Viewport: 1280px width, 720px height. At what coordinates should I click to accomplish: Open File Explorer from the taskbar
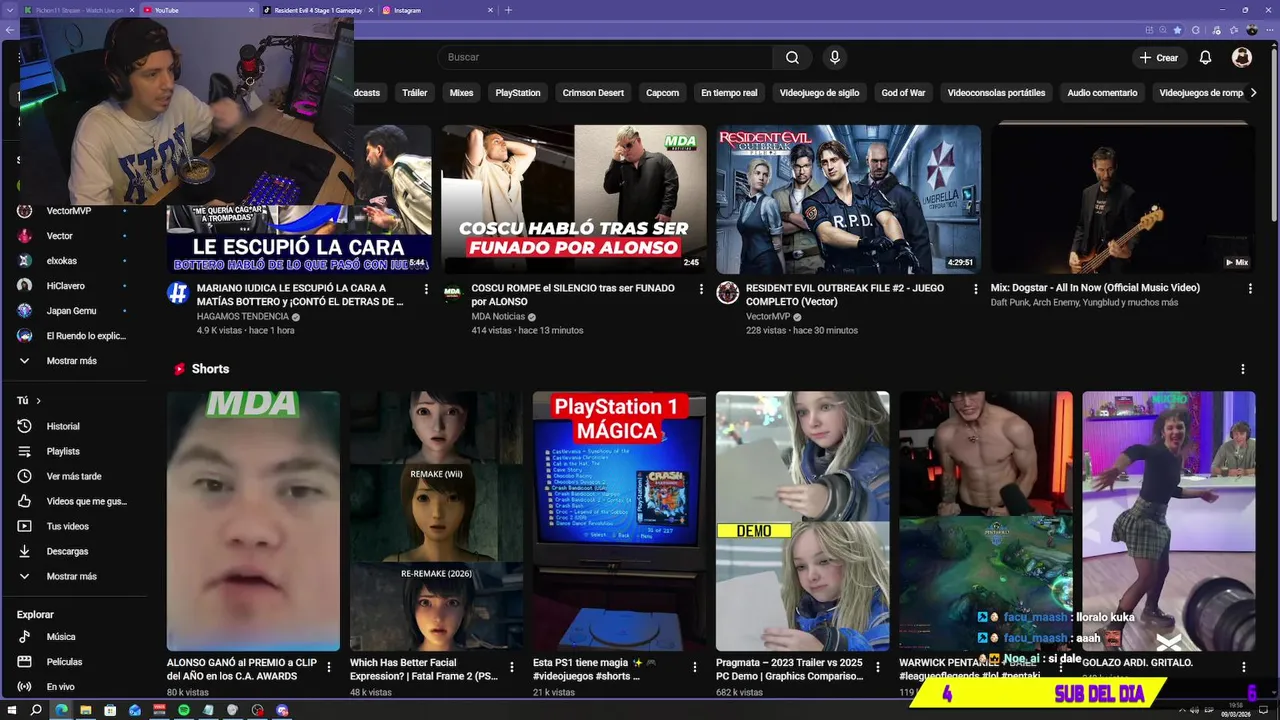coord(86,710)
